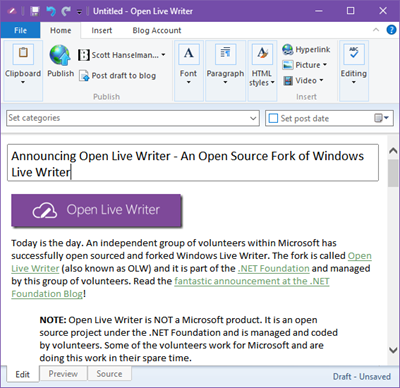Insert a Hyperlink

point(306,50)
